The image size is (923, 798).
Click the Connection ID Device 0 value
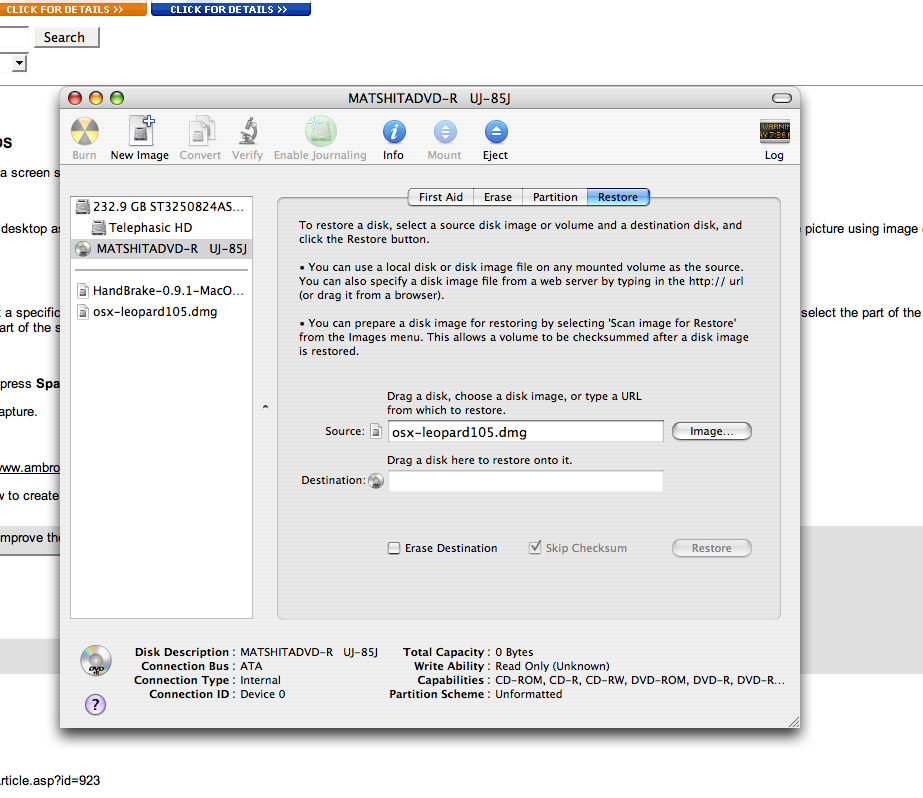(x=263, y=694)
